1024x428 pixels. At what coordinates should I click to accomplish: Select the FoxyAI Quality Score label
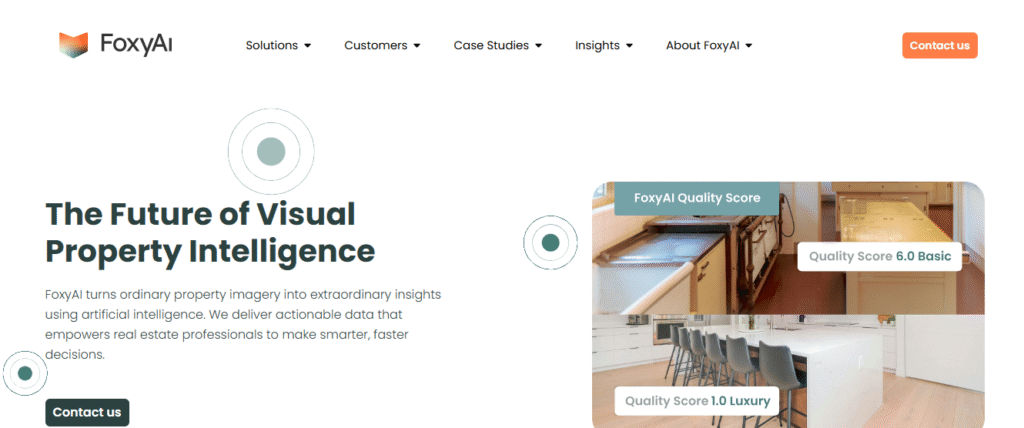coord(697,198)
